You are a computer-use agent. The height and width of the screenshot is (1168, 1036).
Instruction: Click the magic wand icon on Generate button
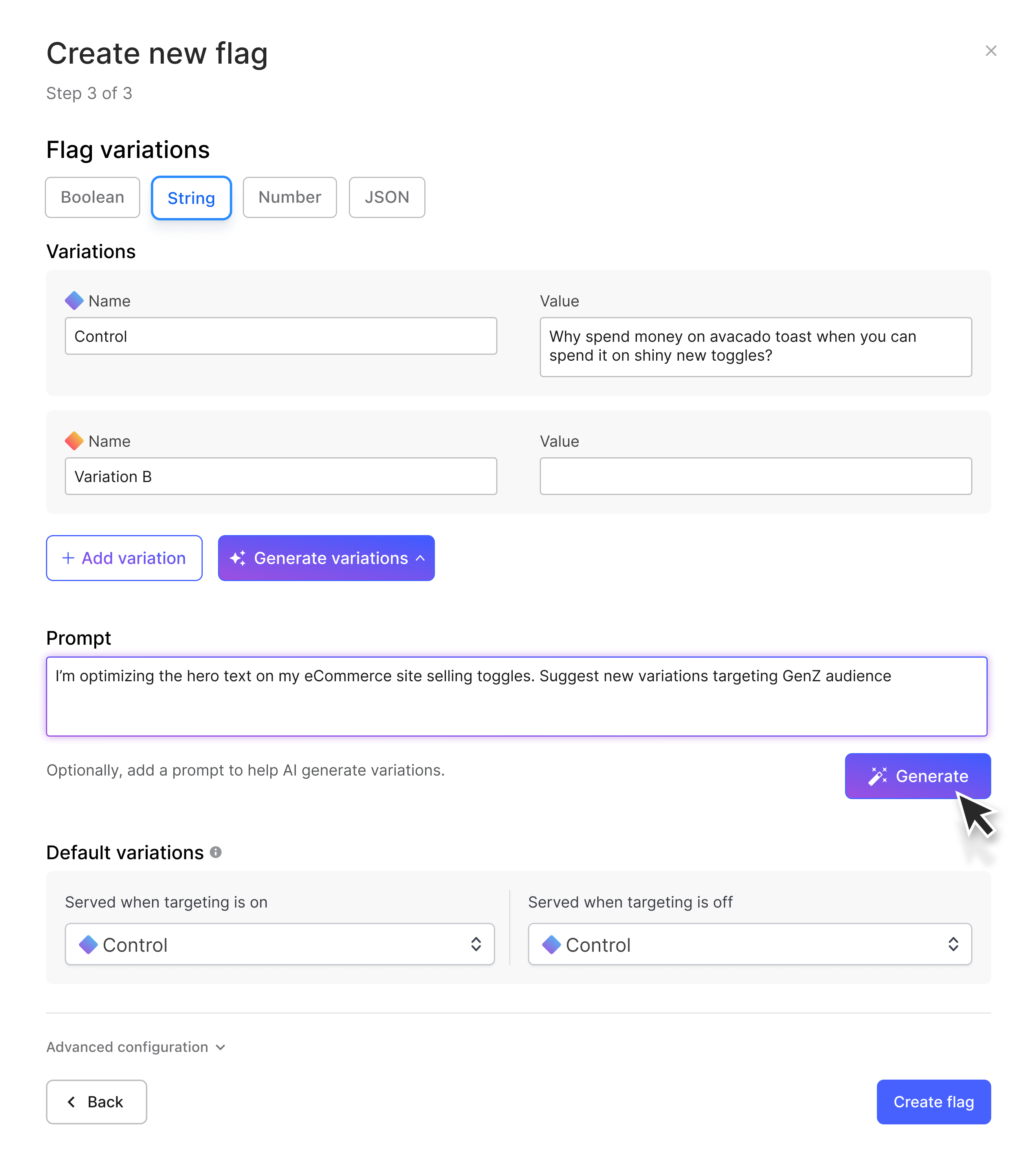pos(877,776)
